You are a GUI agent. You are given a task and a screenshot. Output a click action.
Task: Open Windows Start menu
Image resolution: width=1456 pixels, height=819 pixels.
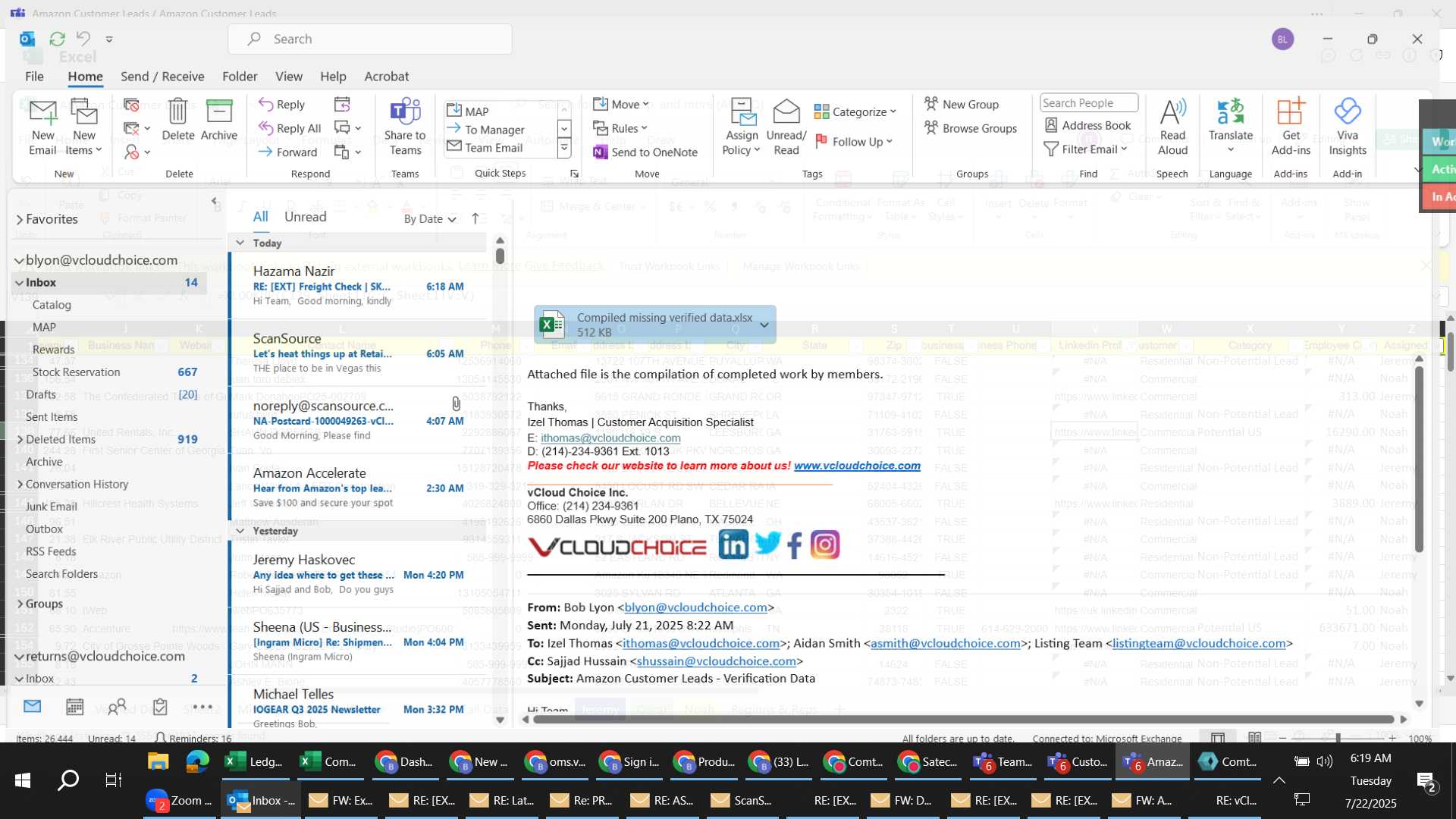click(x=22, y=780)
